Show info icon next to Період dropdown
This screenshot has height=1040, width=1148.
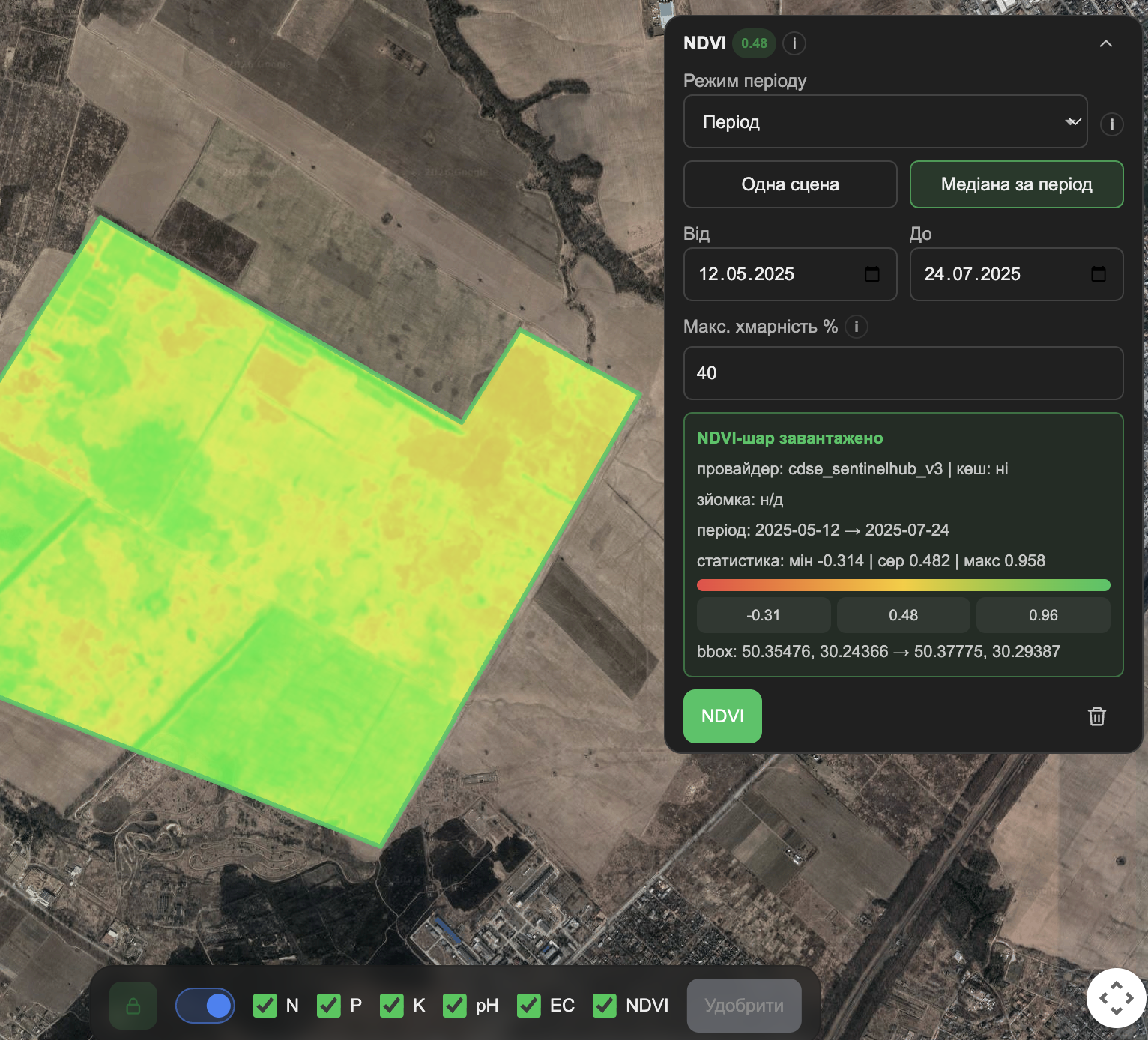click(1111, 124)
